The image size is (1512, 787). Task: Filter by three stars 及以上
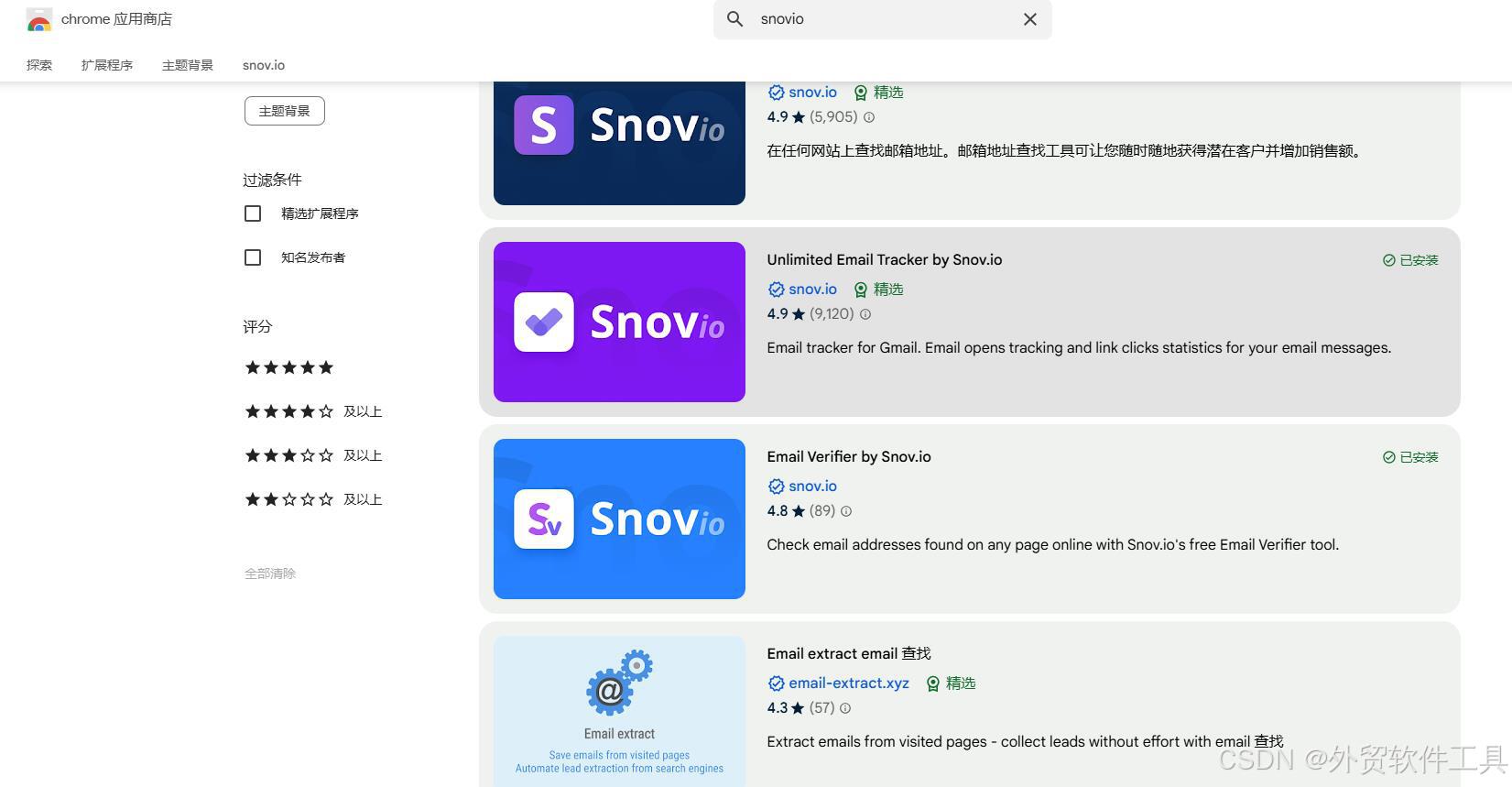click(x=313, y=455)
